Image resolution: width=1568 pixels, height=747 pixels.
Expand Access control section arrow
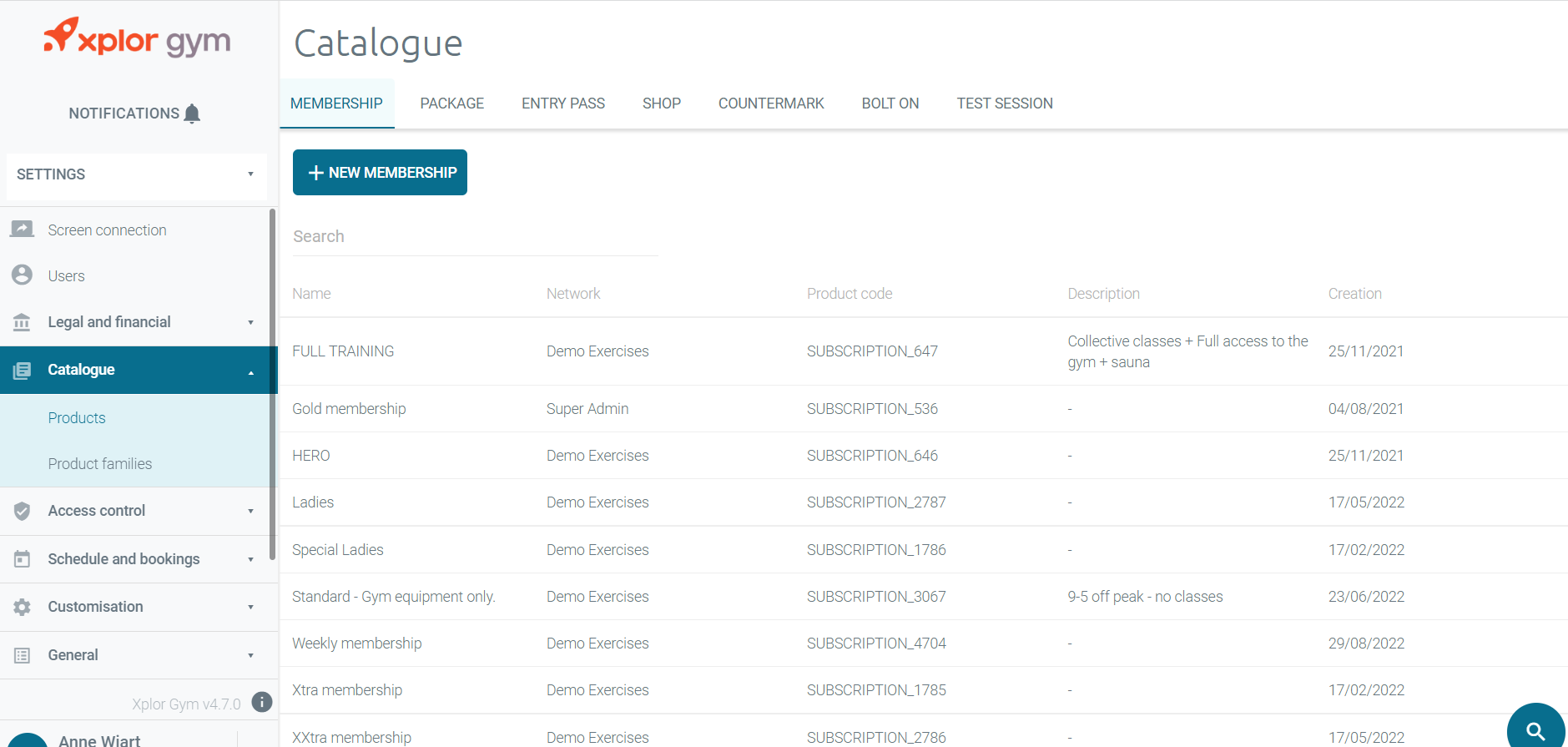(x=250, y=512)
